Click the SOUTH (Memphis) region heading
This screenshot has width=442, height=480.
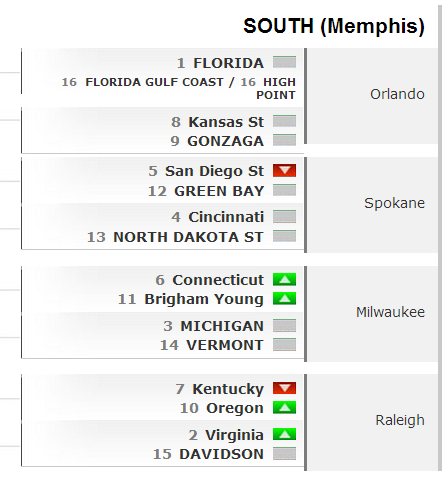(334, 27)
